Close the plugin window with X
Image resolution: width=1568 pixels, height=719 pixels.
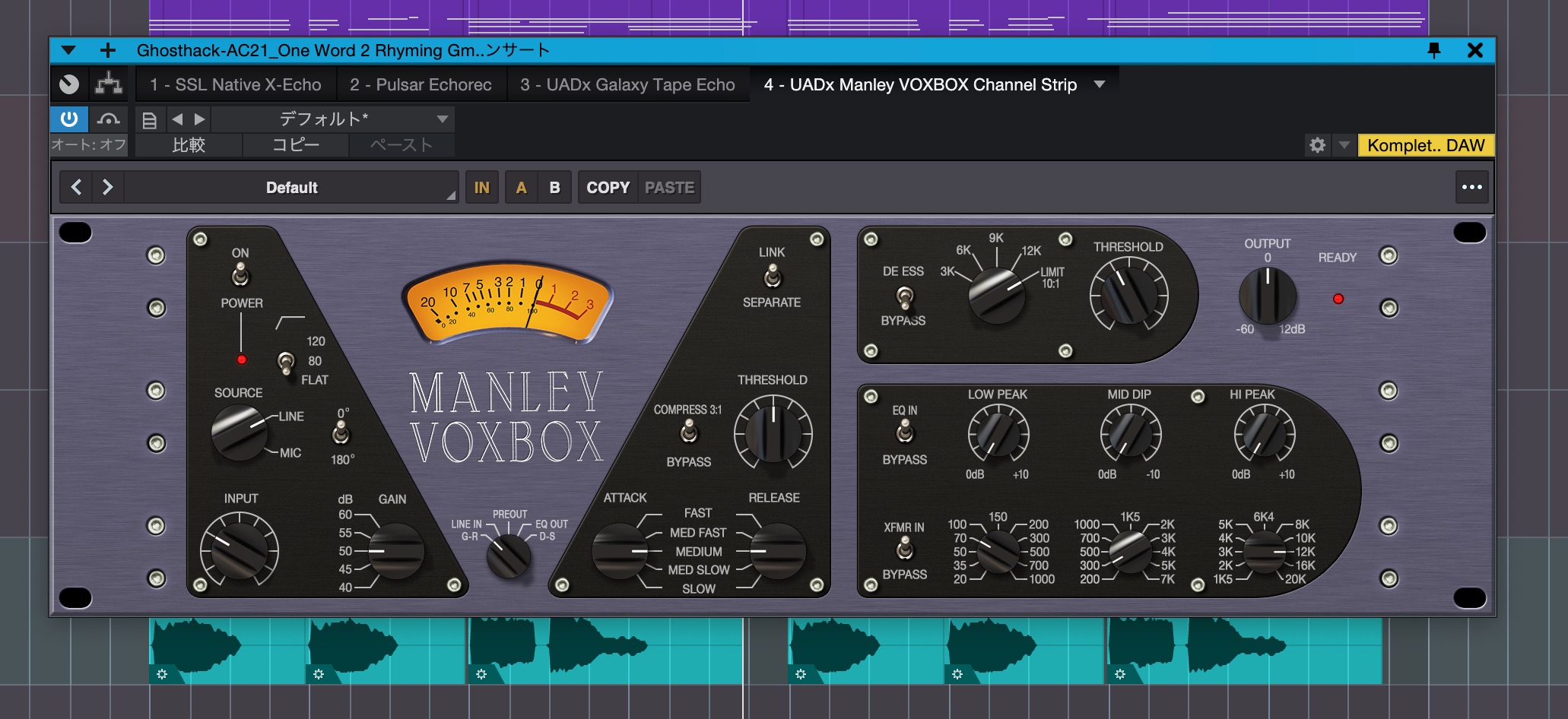(1475, 50)
